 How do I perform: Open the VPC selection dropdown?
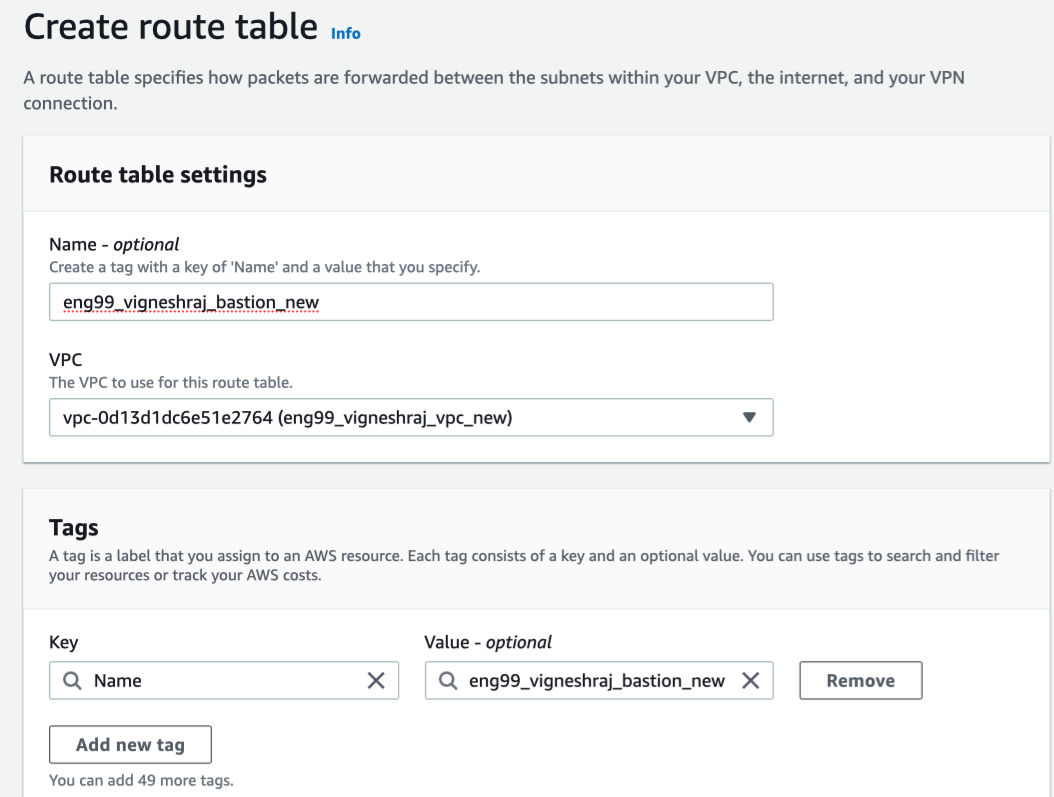point(410,418)
